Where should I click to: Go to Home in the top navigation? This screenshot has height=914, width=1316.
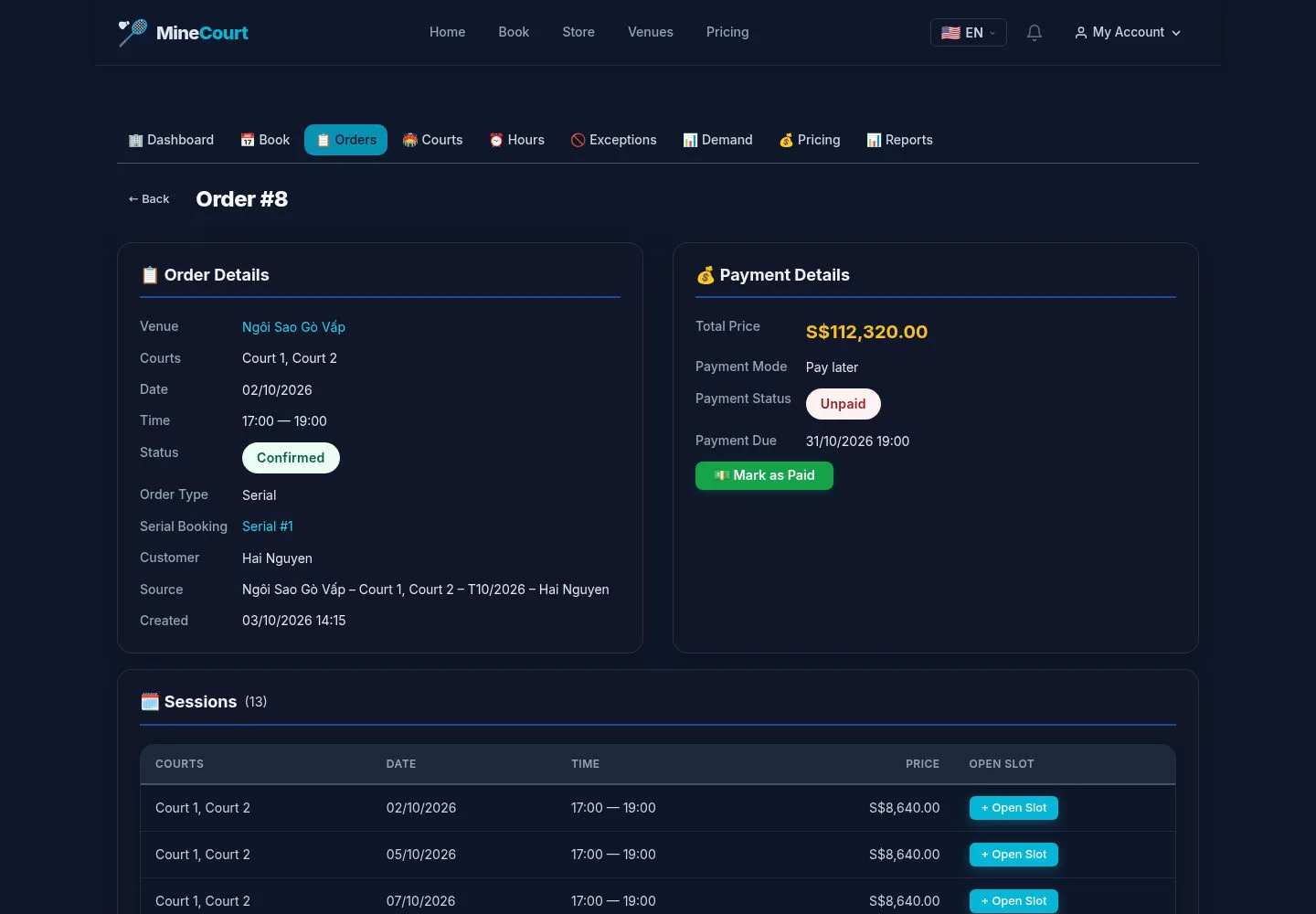[x=448, y=32]
